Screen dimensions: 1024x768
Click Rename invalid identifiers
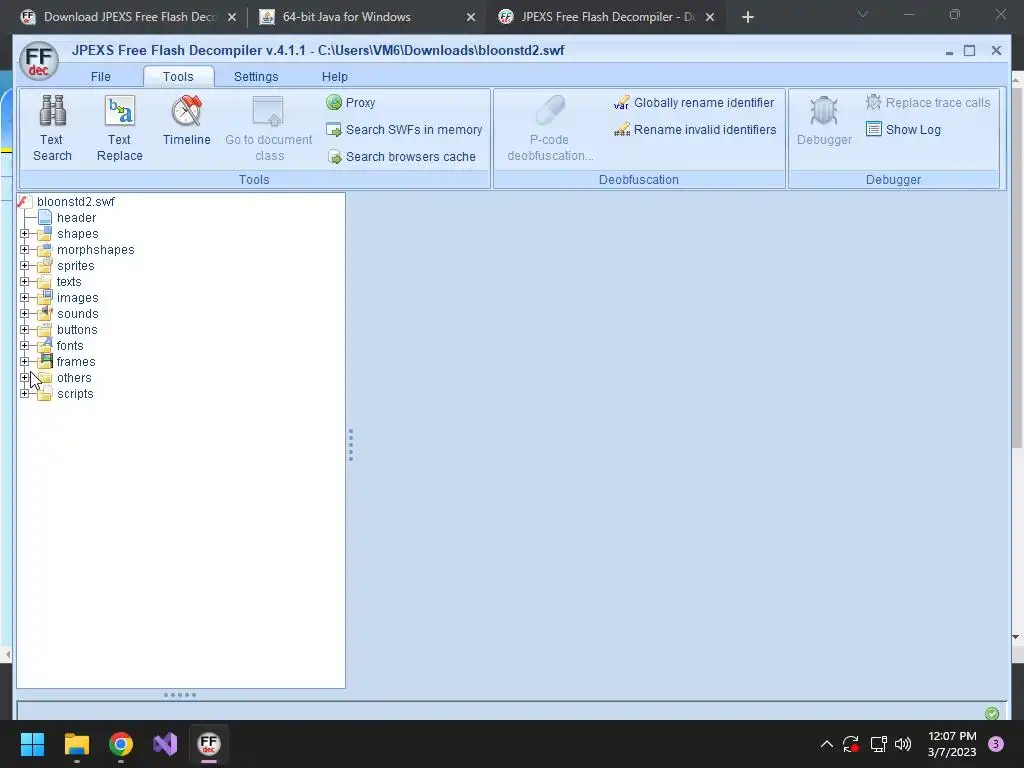coord(695,129)
